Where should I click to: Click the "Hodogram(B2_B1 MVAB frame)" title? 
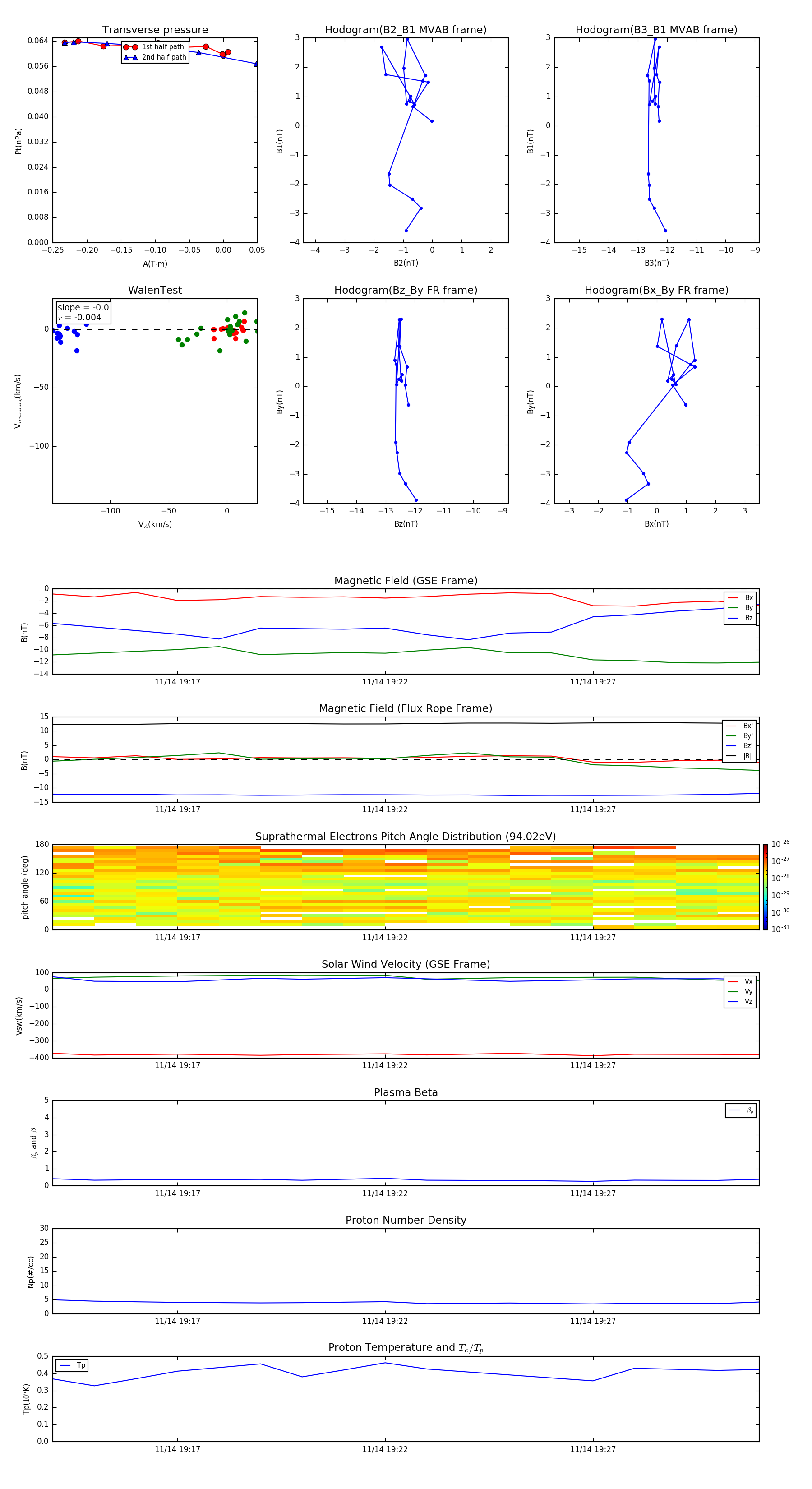[x=406, y=30]
